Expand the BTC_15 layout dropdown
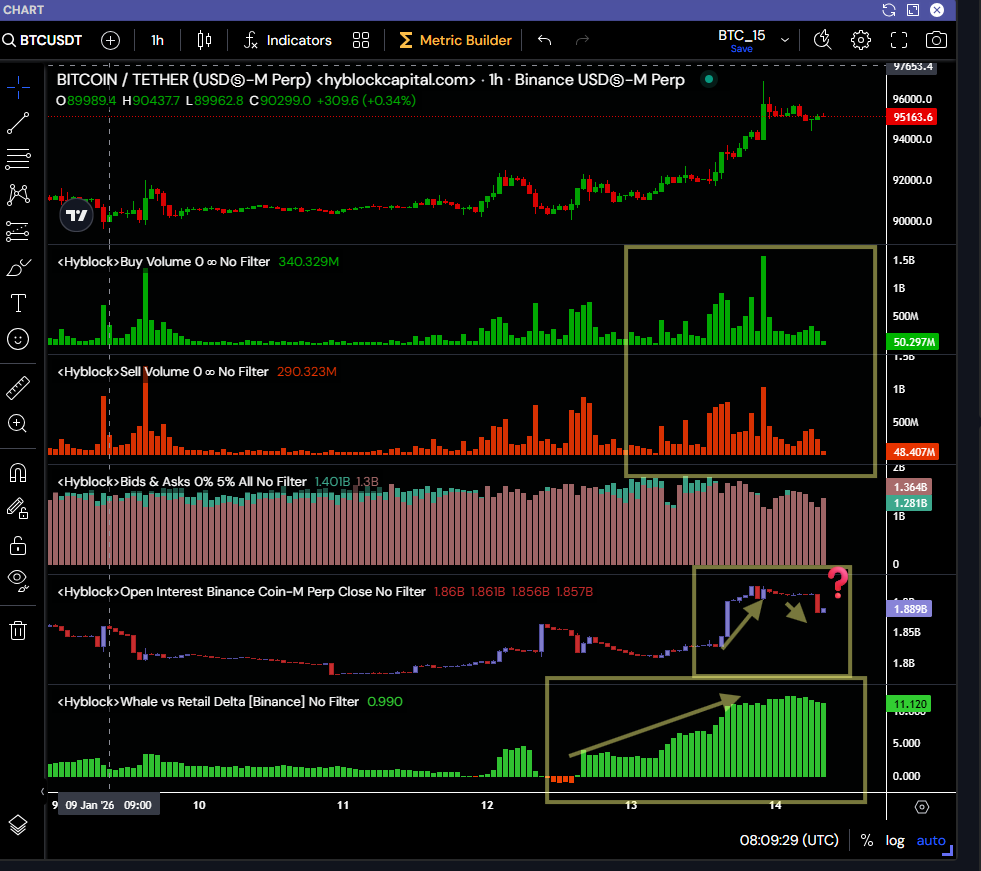Screen dimensions: 981x871 tap(785, 41)
